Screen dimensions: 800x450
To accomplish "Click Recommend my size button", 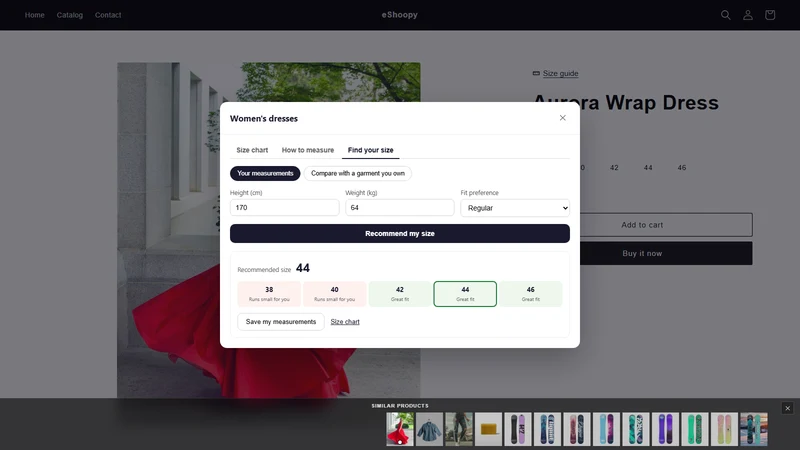I will (x=399, y=234).
